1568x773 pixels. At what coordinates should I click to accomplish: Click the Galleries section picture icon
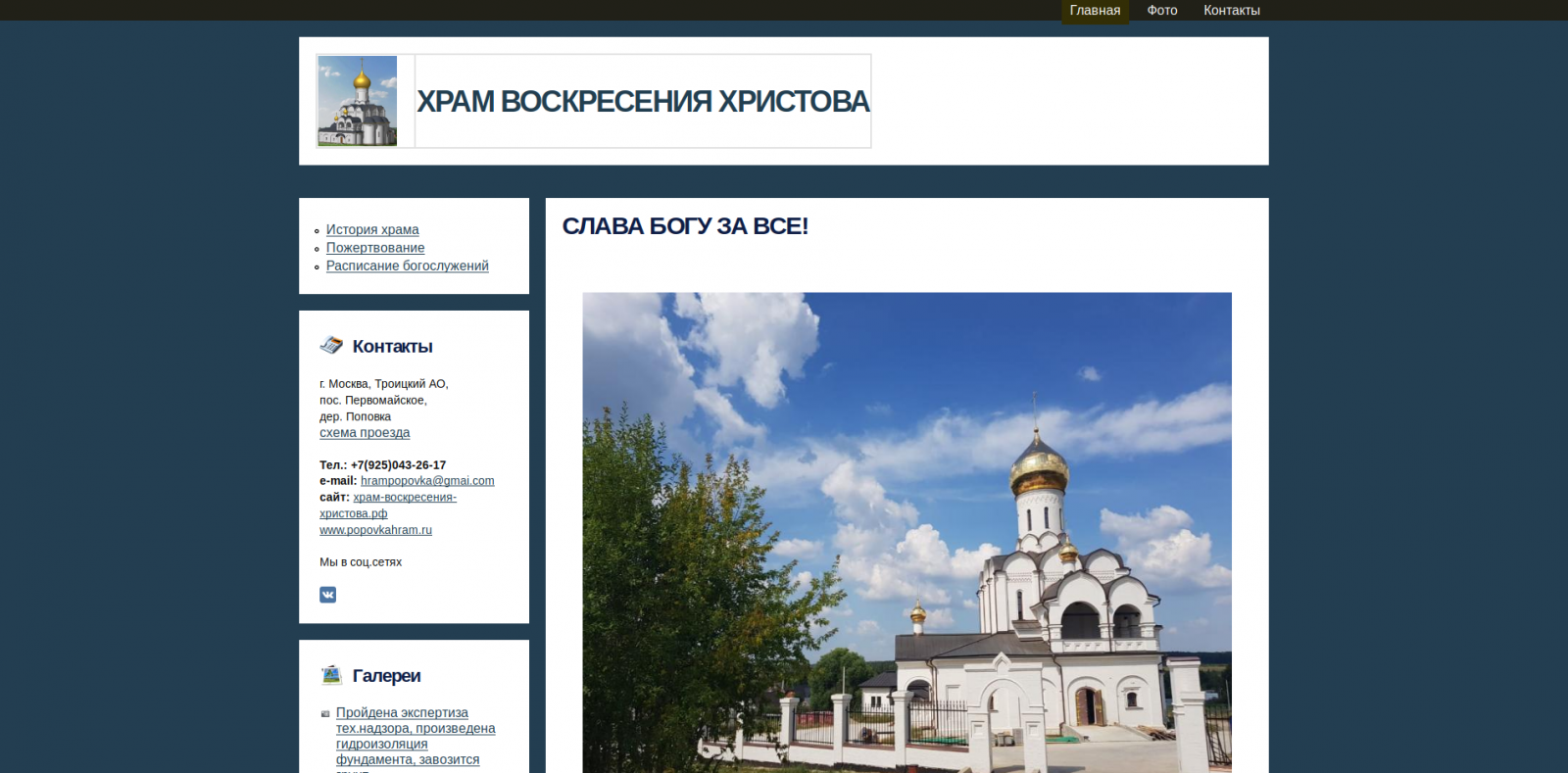(331, 675)
